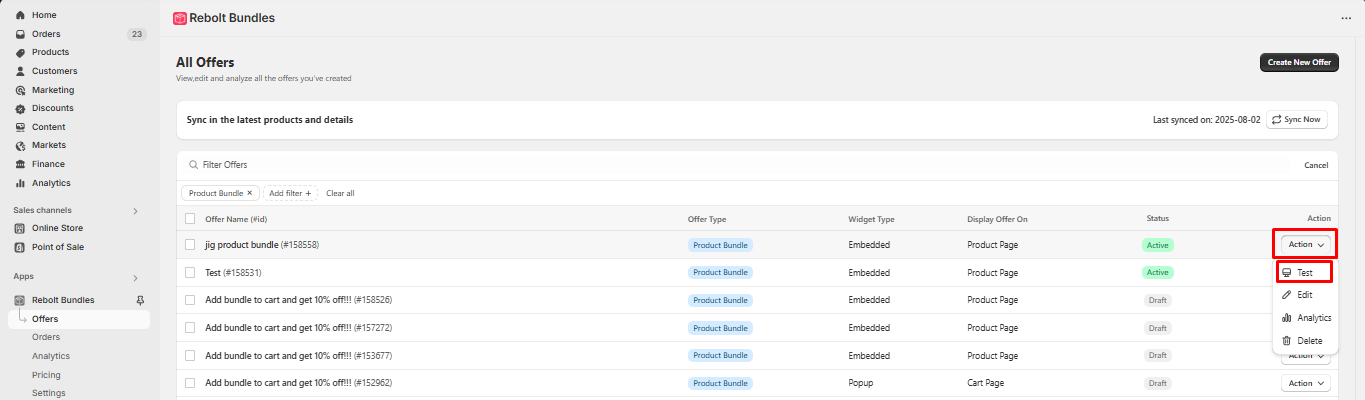This screenshot has height=400, width=1365.
Task: Remove the Product Bundle filter chip
Action: pos(250,193)
